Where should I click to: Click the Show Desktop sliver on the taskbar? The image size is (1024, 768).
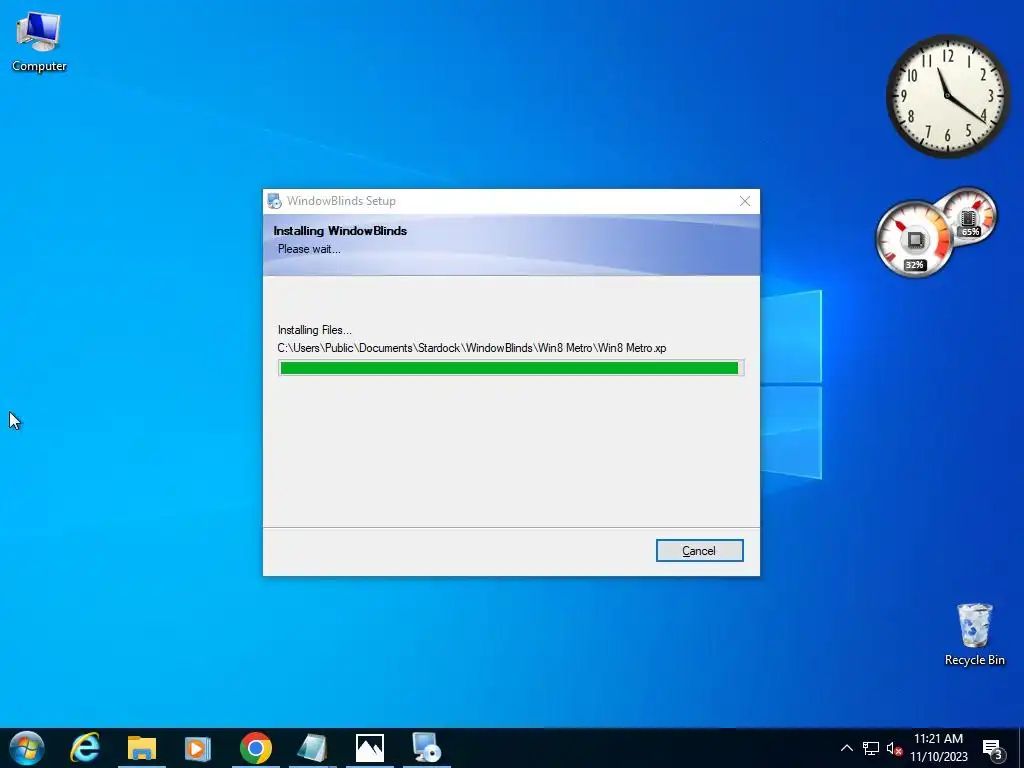(1021, 748)
